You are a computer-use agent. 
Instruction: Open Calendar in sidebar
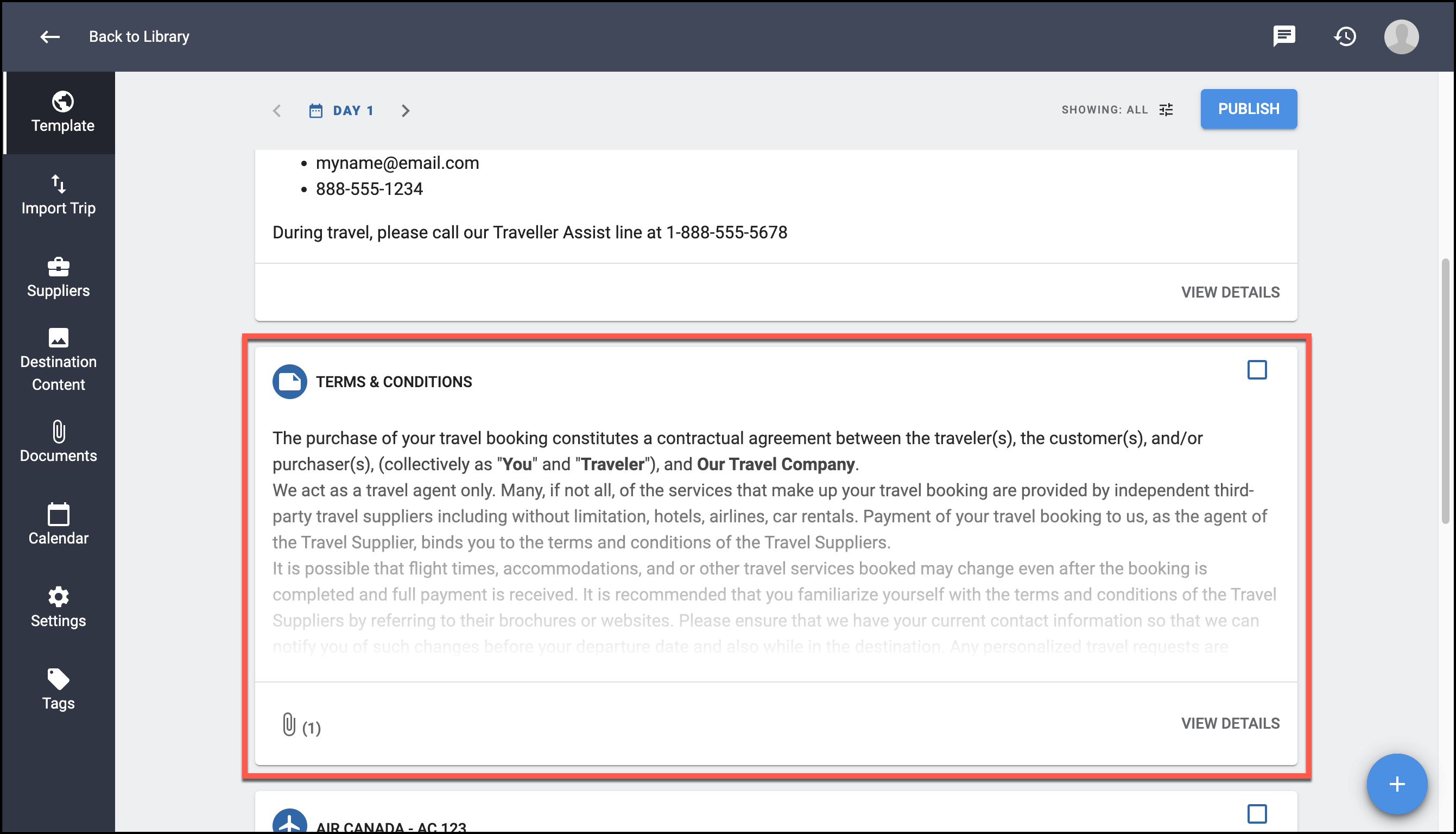[x=59, y=524]
